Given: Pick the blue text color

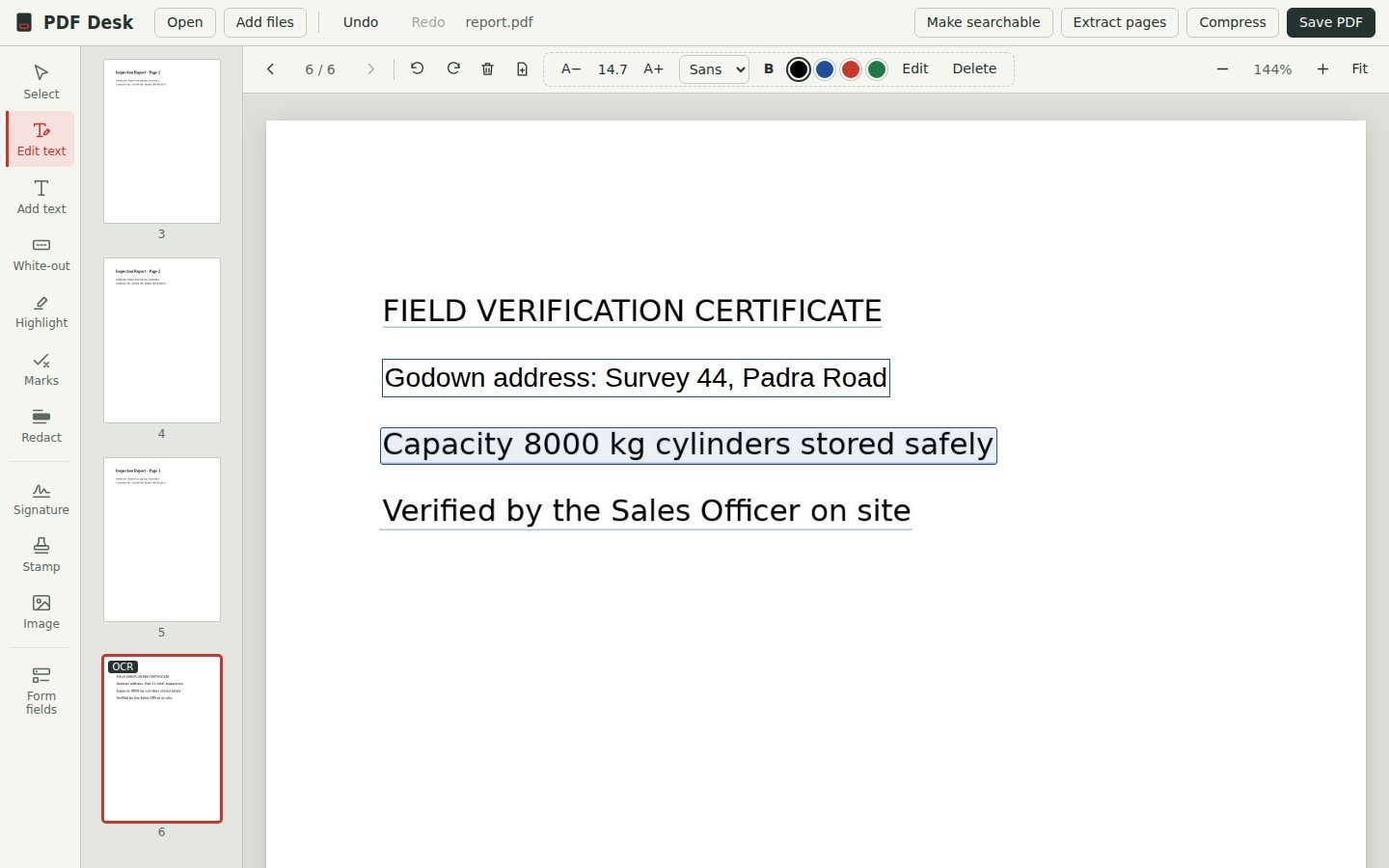Looking at the screenshot, I should pyautogui.click(x=825, y=69).
